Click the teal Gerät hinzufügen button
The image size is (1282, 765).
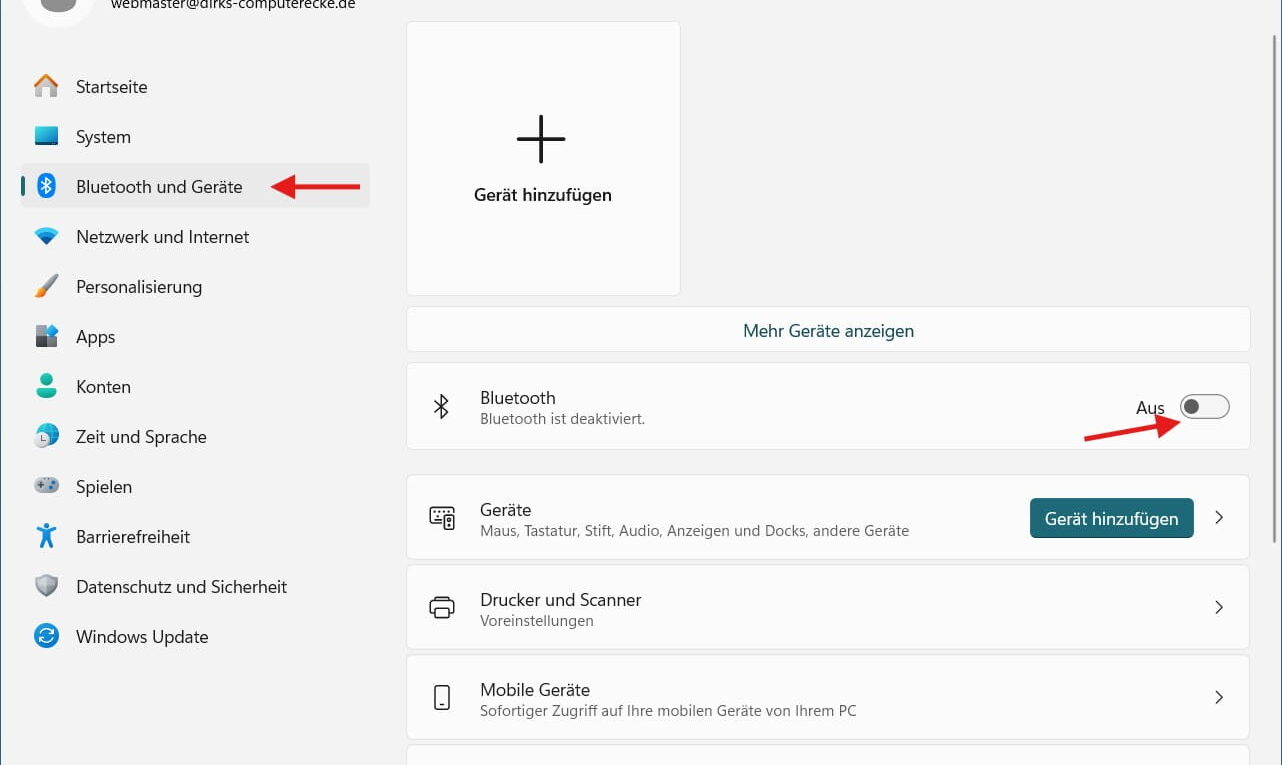pyautogui.click(x=1111, y=518)
